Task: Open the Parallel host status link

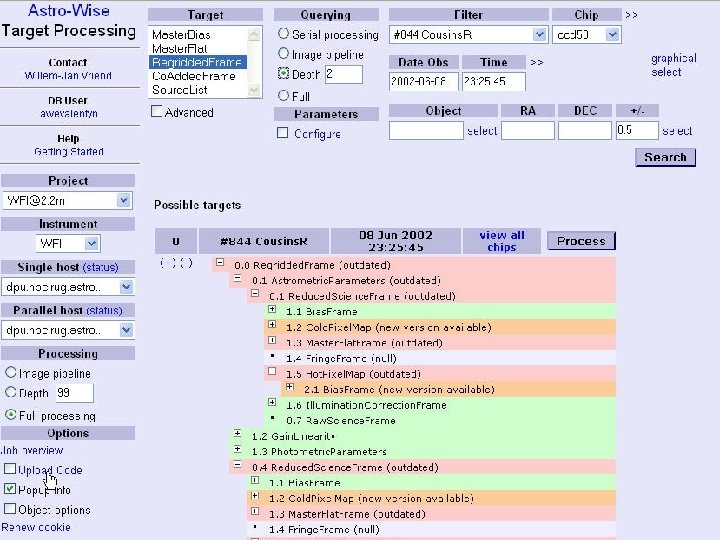Action: 104,310
